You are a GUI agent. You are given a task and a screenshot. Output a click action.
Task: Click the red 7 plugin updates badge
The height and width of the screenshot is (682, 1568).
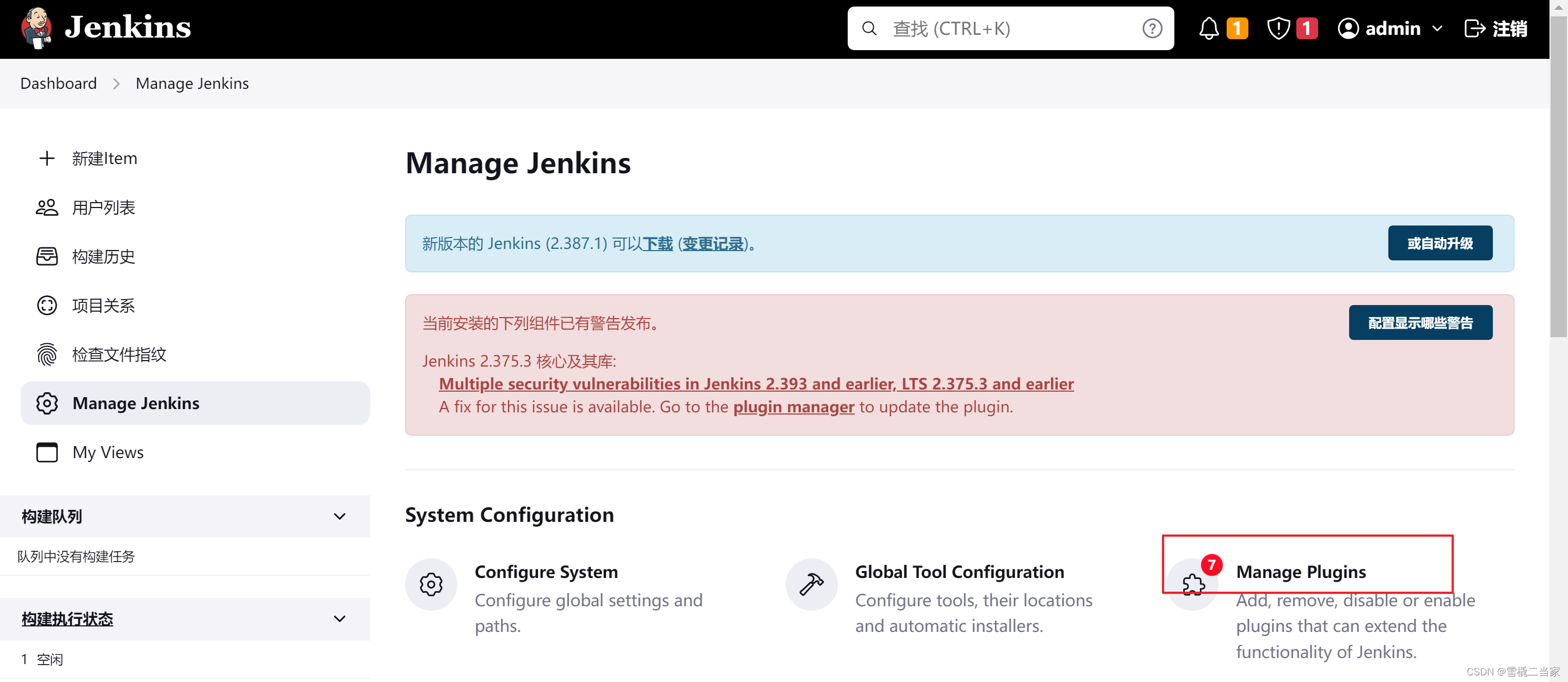coord(1211,564)
